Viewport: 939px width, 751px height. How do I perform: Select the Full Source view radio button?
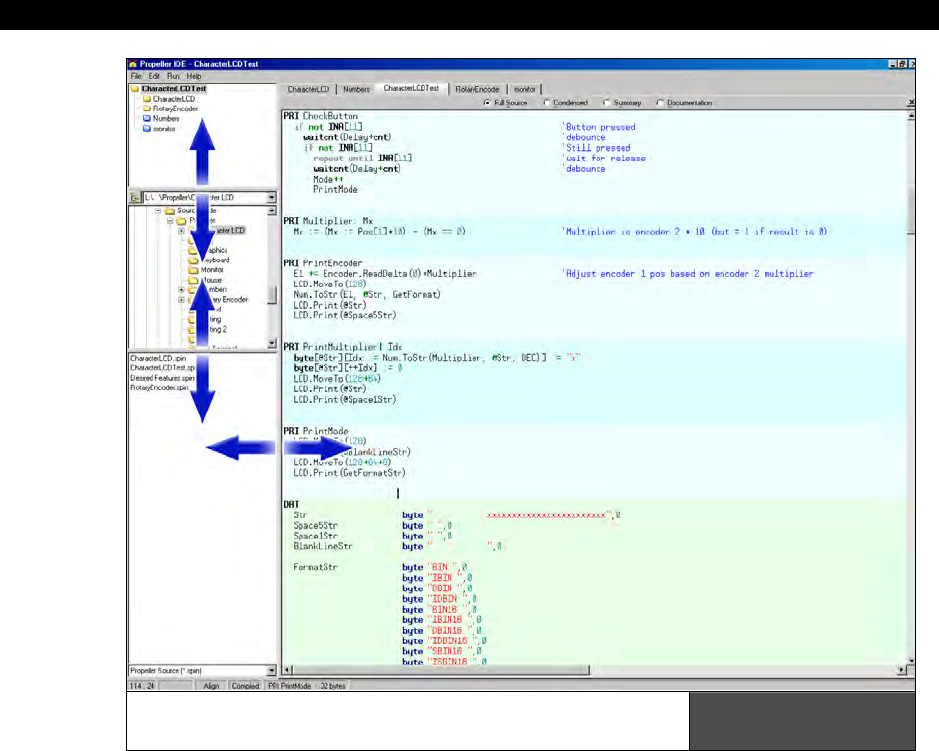click(x=486, y=103)
